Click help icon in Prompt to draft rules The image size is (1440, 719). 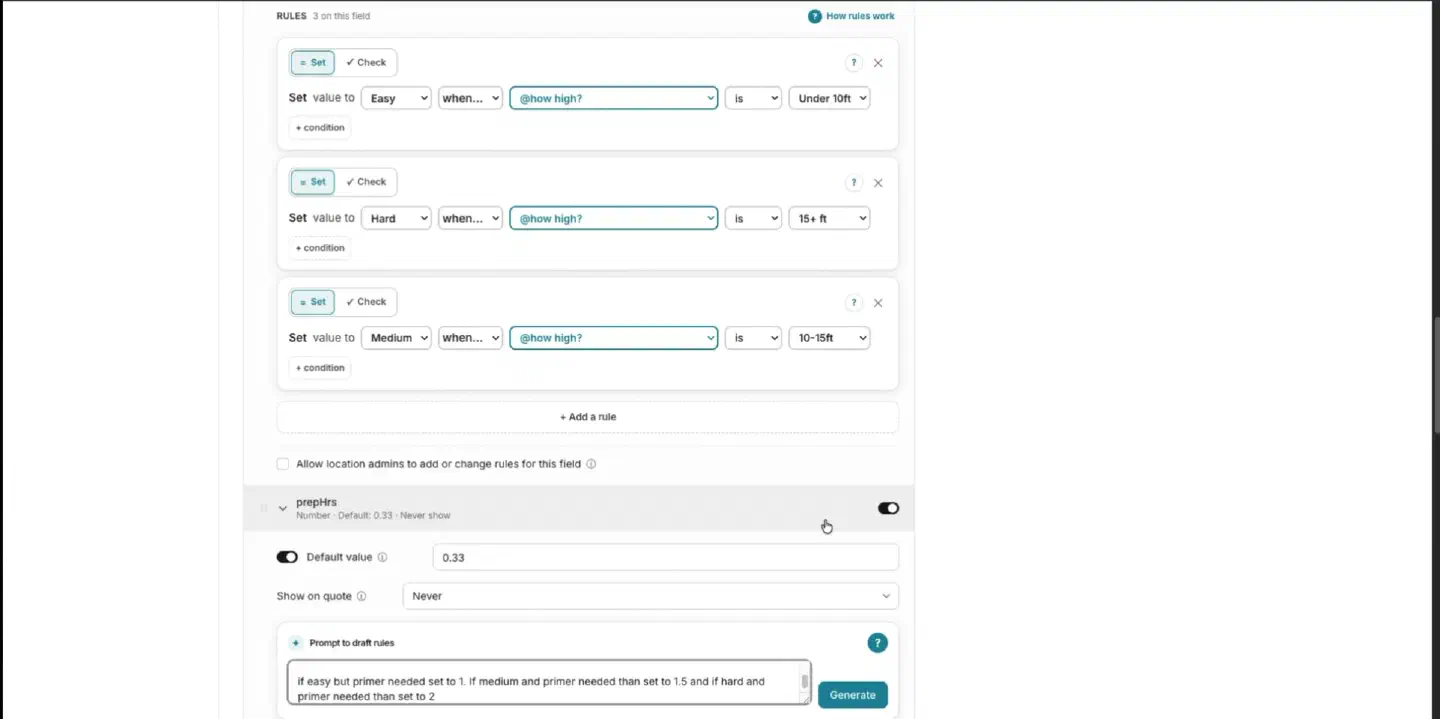coord(877,643)
